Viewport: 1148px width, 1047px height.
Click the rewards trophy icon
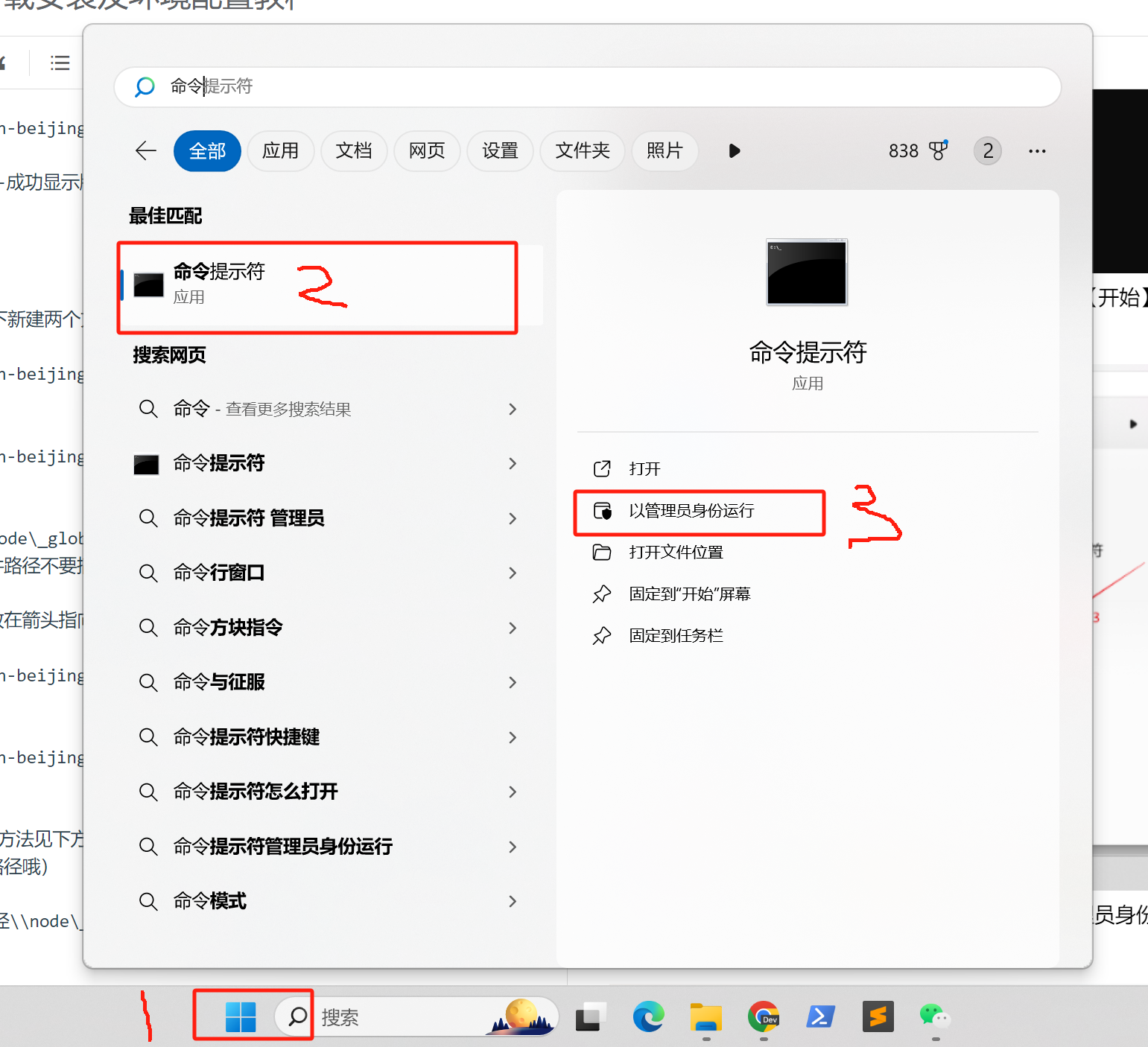[x=939, y=150]
